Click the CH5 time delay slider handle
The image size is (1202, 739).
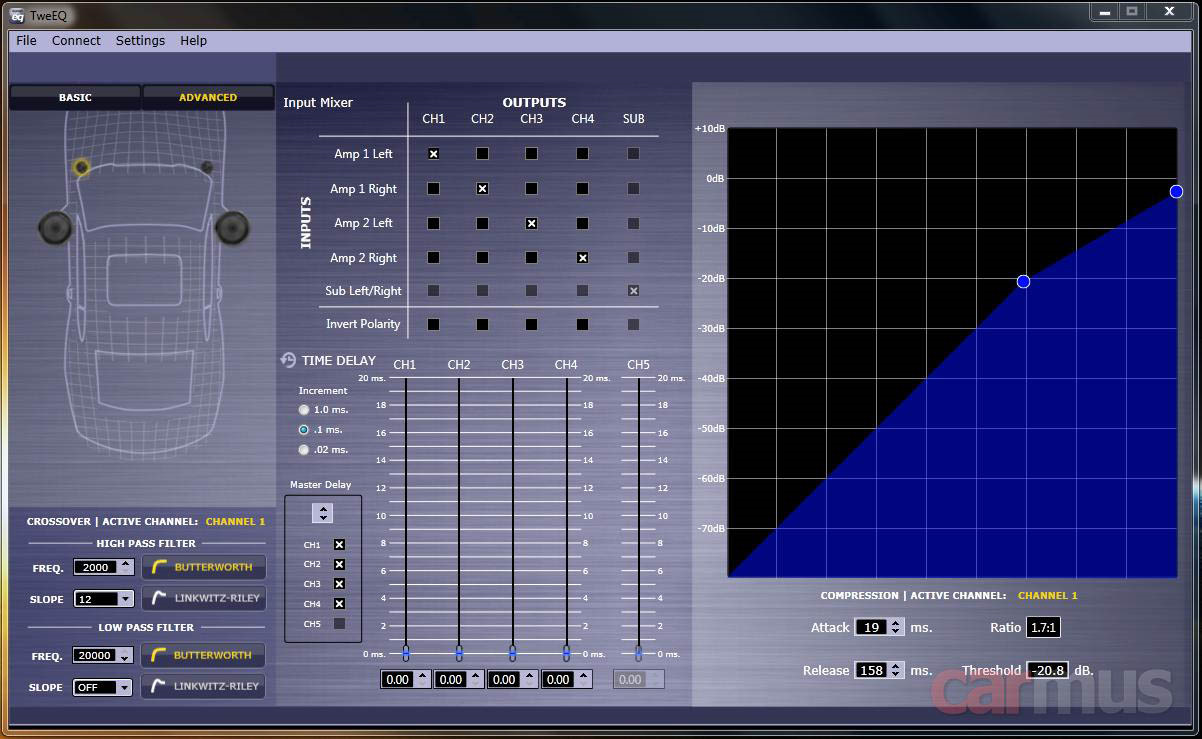[639, 653]
